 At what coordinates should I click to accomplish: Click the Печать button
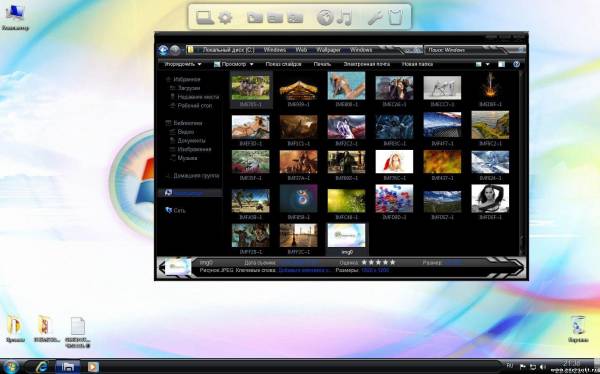322,64
